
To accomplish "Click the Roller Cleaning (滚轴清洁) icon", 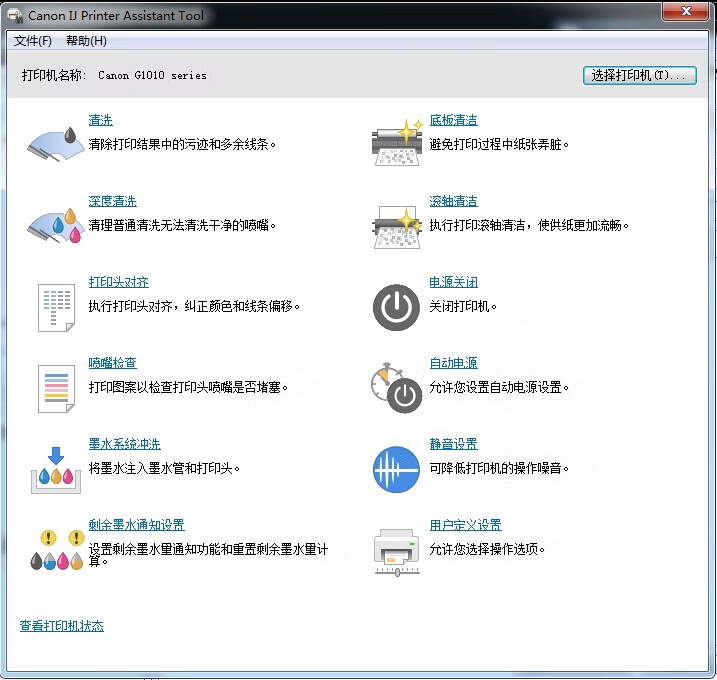I will 397,227.
